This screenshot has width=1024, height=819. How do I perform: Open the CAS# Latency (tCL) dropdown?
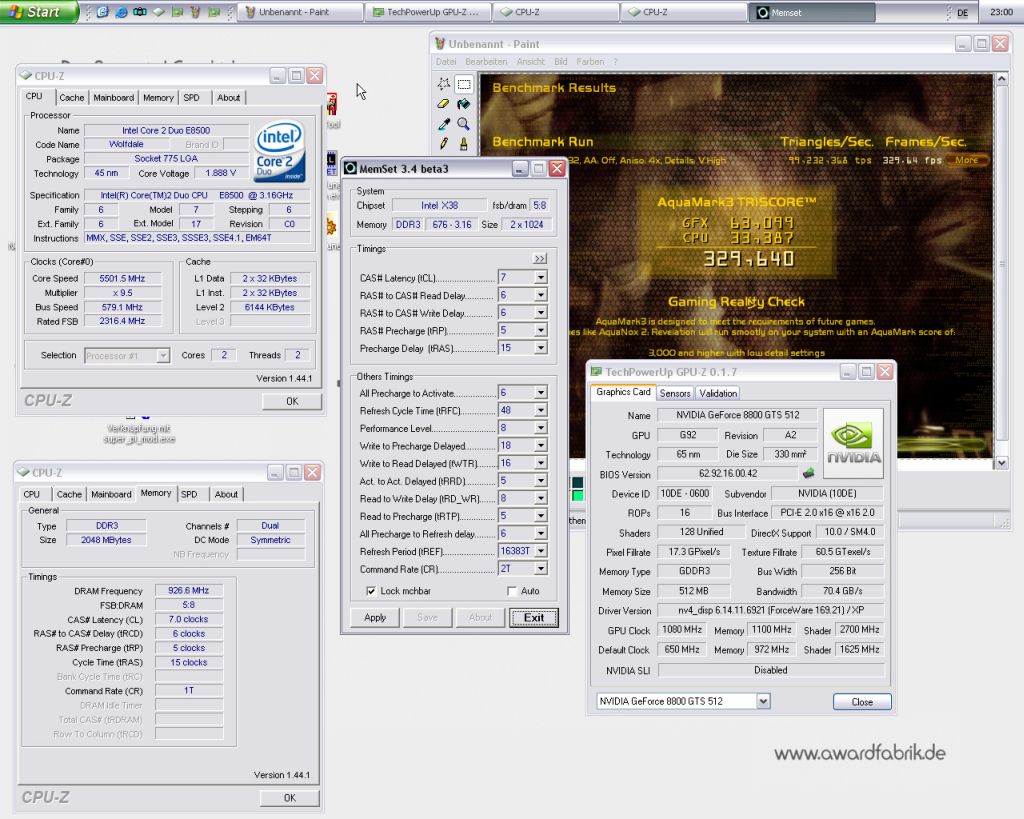coord(541,278)
